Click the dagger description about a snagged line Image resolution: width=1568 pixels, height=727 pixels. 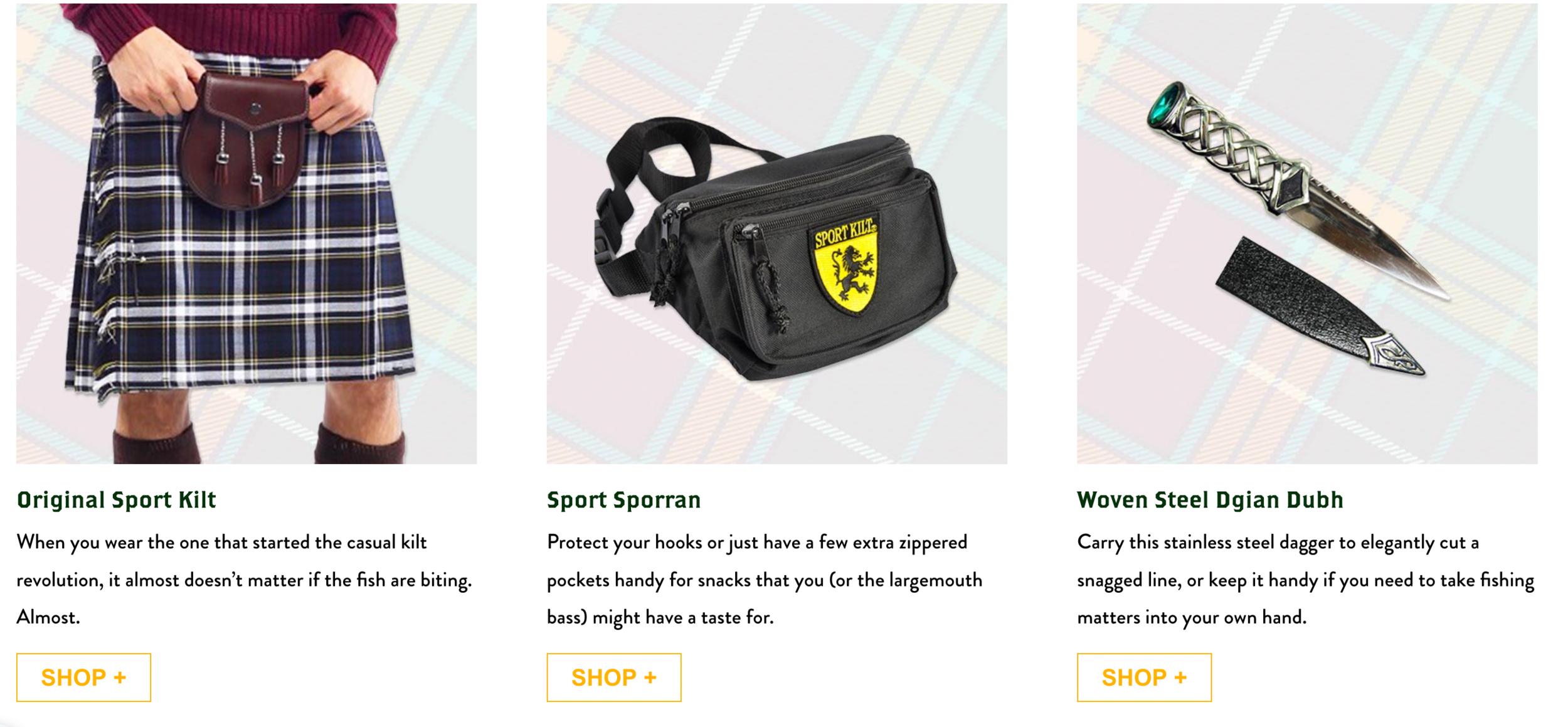coord(1306,580)
